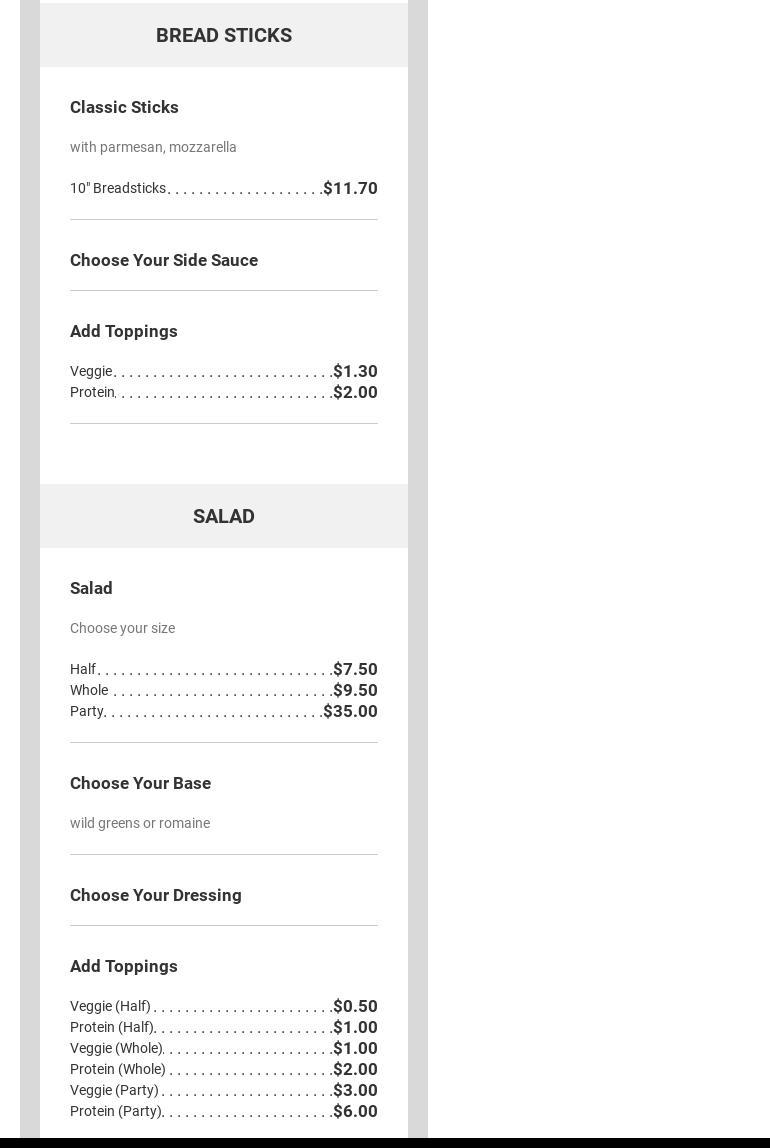Click the 10" Breadsticks size option

pos(118,188)
